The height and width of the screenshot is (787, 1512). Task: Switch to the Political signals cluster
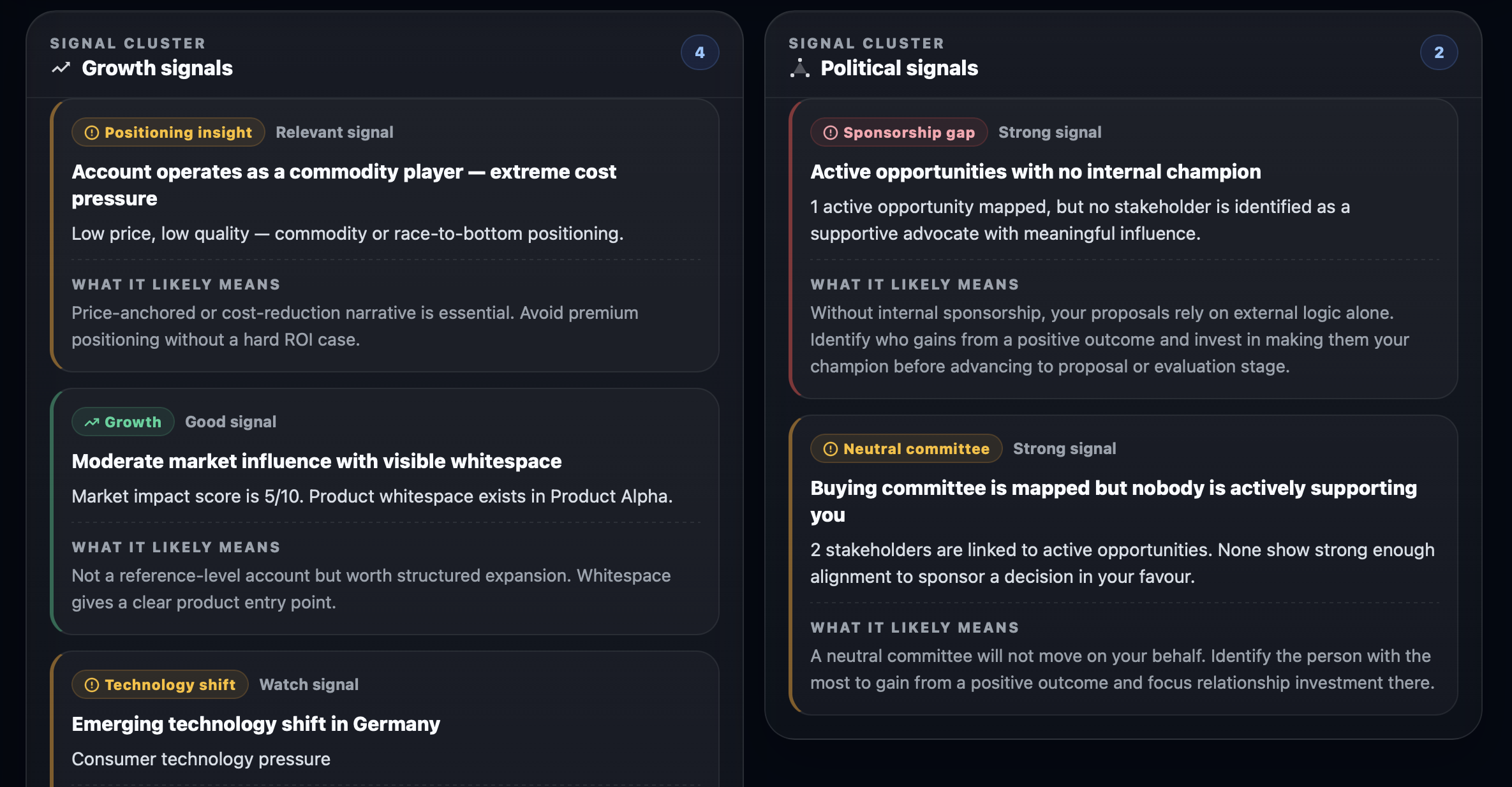[898, 68]
